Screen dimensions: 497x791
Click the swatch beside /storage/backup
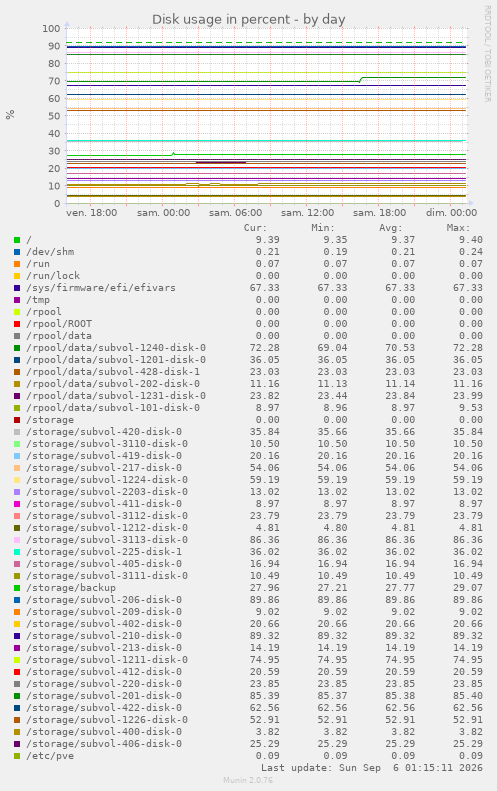point(17,588)
